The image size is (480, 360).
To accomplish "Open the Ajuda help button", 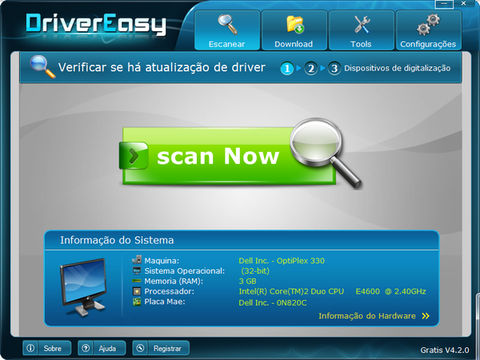I will pos(102,348).
